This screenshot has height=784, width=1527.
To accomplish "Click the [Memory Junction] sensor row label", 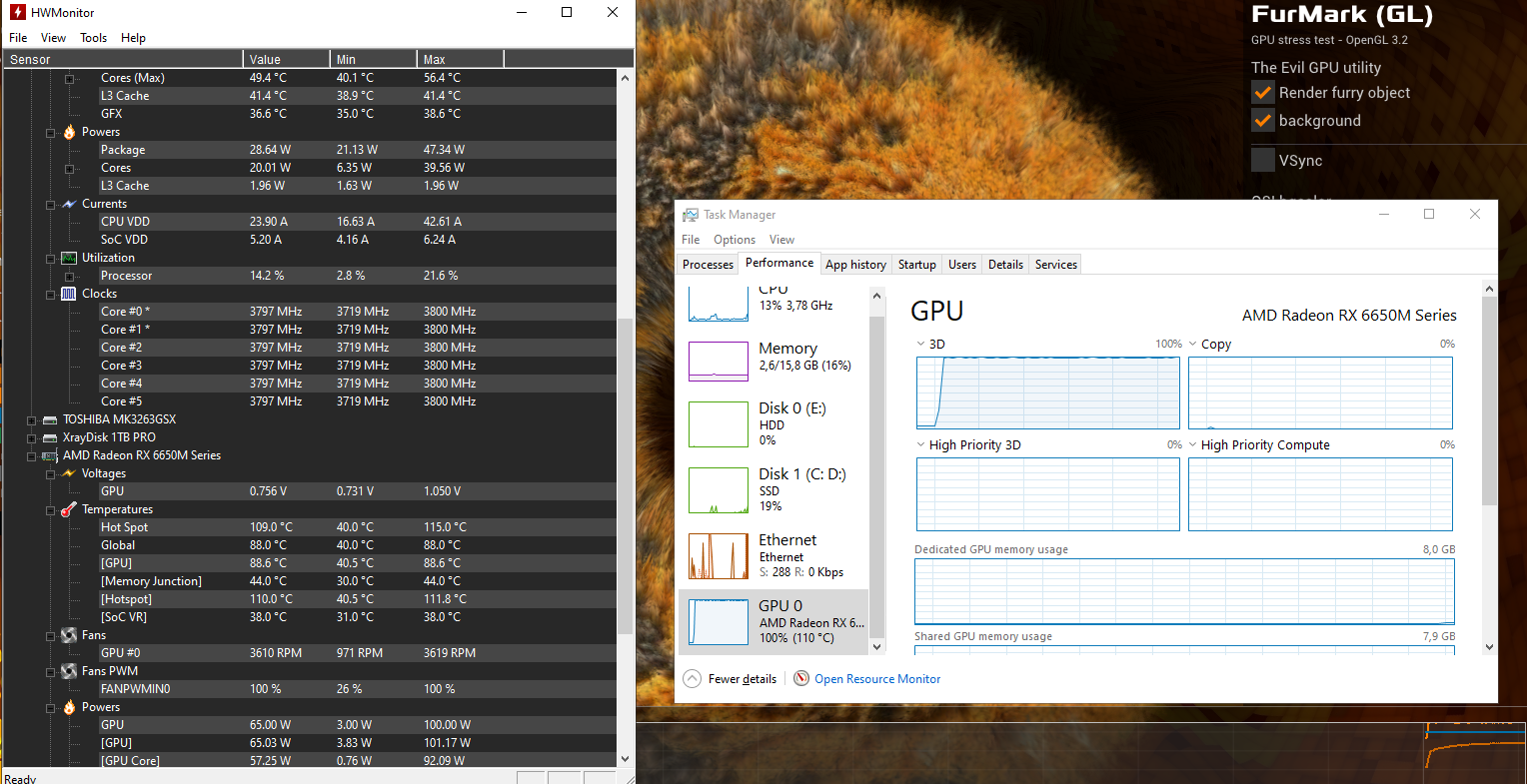I will pos(151,581).
